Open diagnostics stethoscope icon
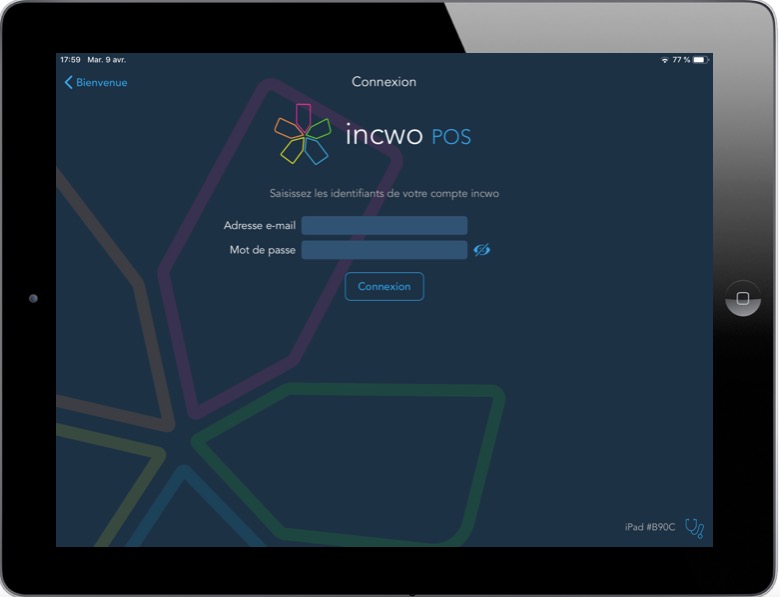The width and height of the screenshot is (780, 597). click(x=694, y=528)
